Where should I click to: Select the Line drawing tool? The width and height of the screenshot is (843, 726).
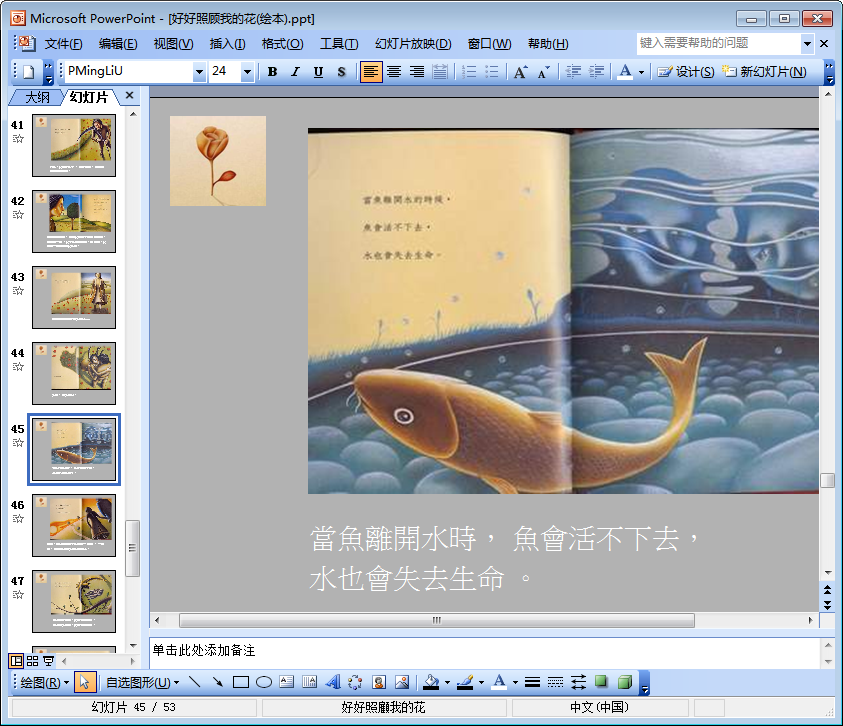[195, 682]
